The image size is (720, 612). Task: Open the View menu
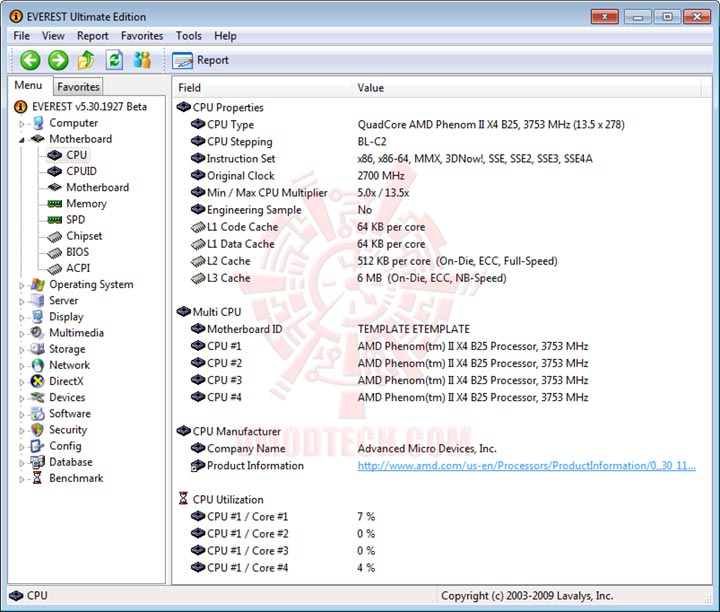point(53,36)
